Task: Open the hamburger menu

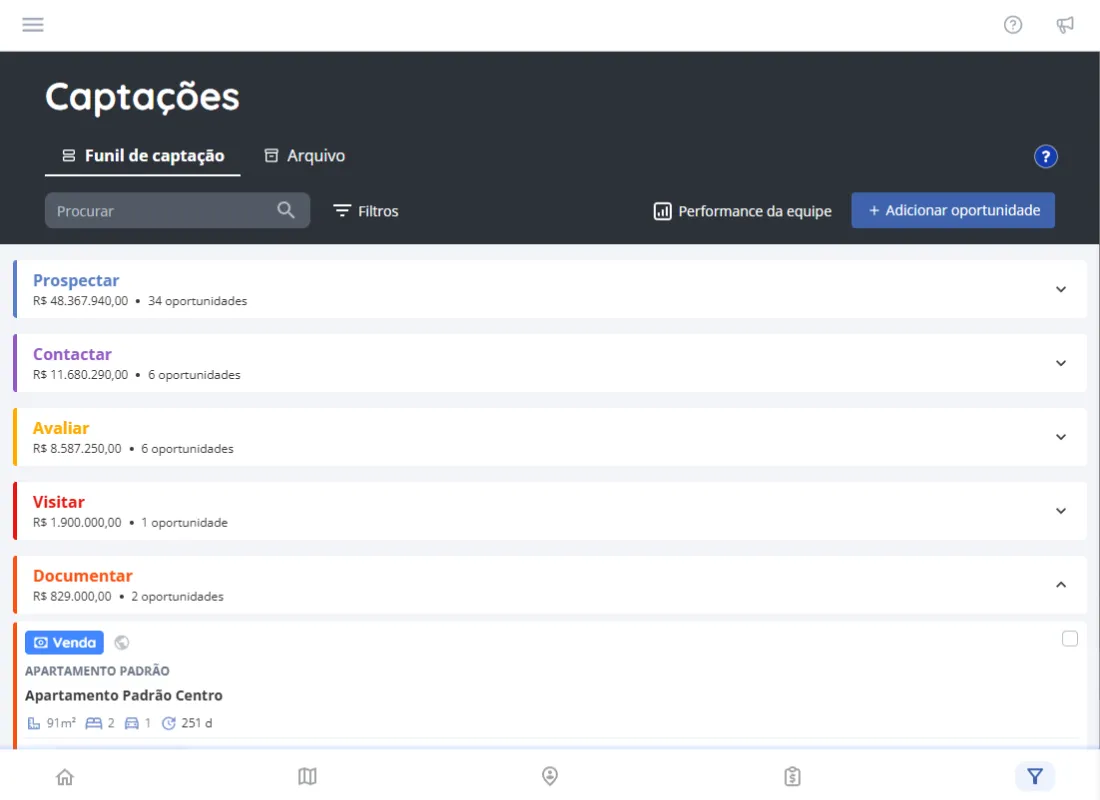Action: pyautogui.click(x=33, y=25)
